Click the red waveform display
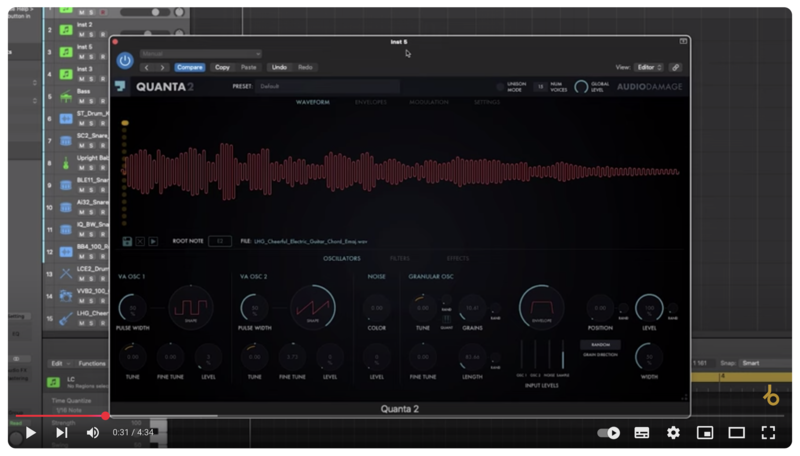Screen dimensions: 800x456 [402, 171]
